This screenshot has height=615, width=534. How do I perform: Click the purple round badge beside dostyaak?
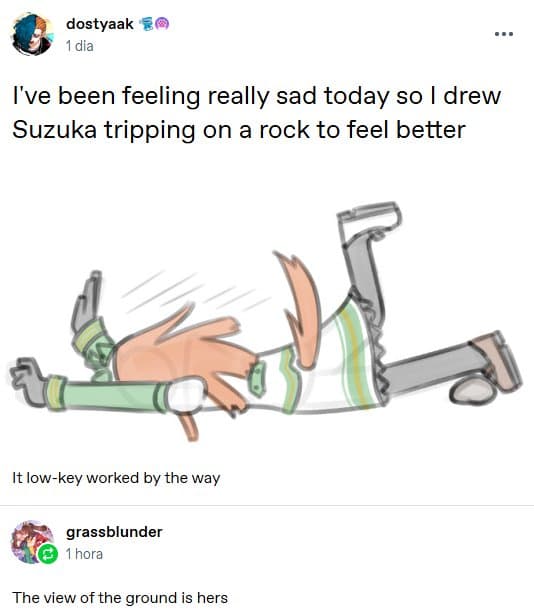[x=162, y=24]
